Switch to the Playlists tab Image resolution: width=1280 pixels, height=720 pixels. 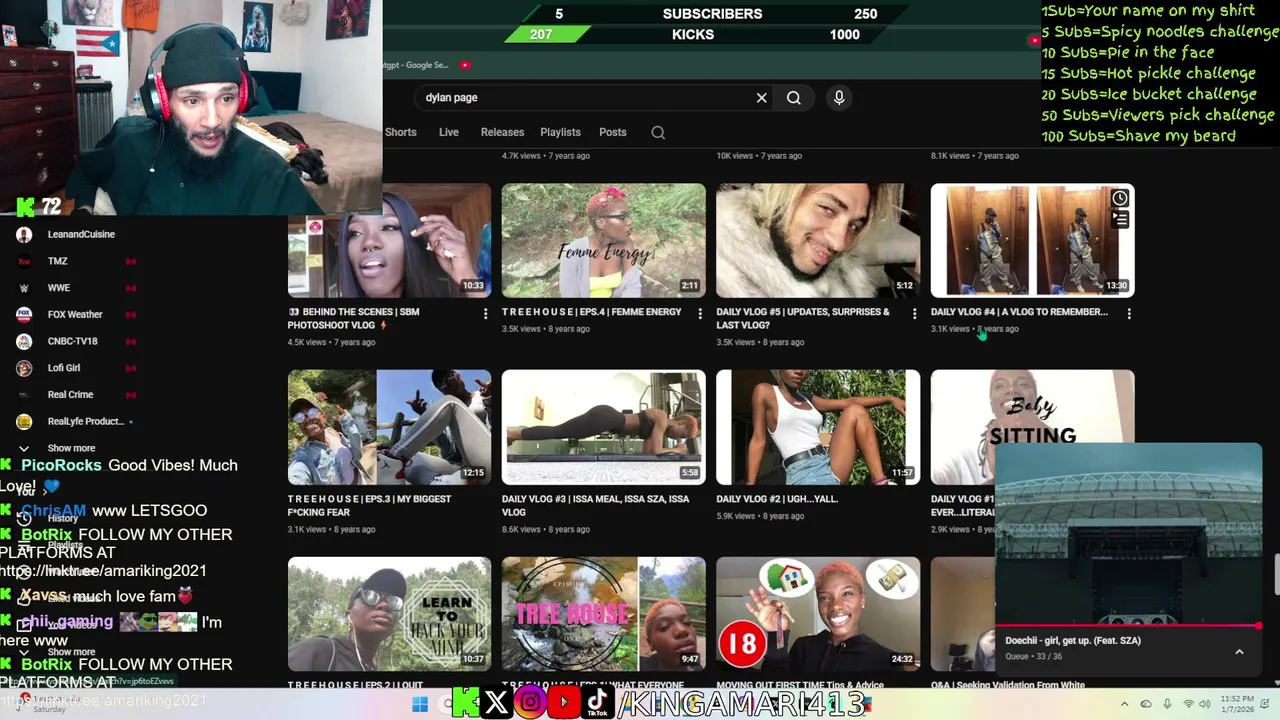(x=560, y=132)
